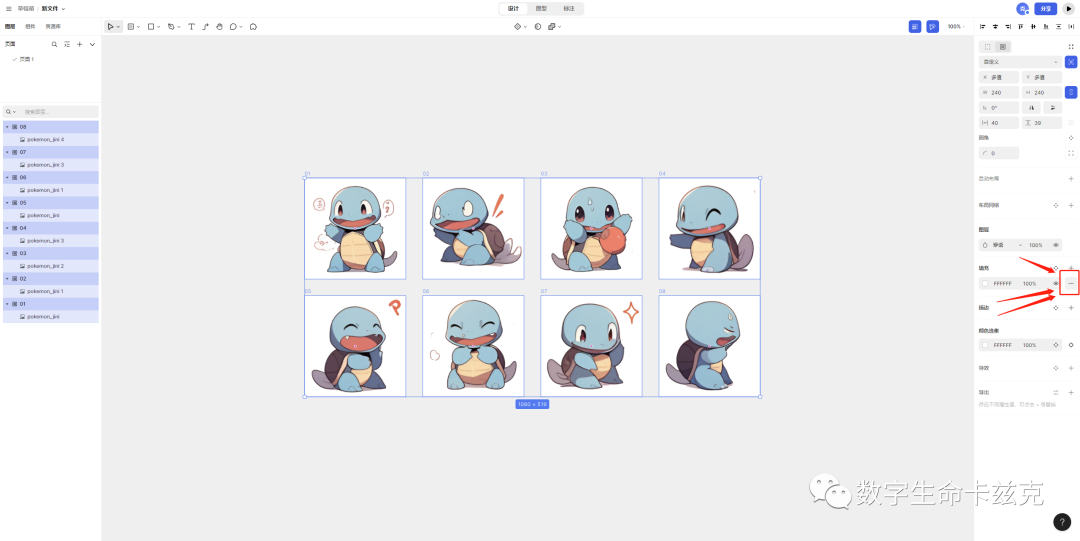Collapse layer group 08
This screenshot has width=1080, height=541.
pyautogui.click(x=7, y=127)
